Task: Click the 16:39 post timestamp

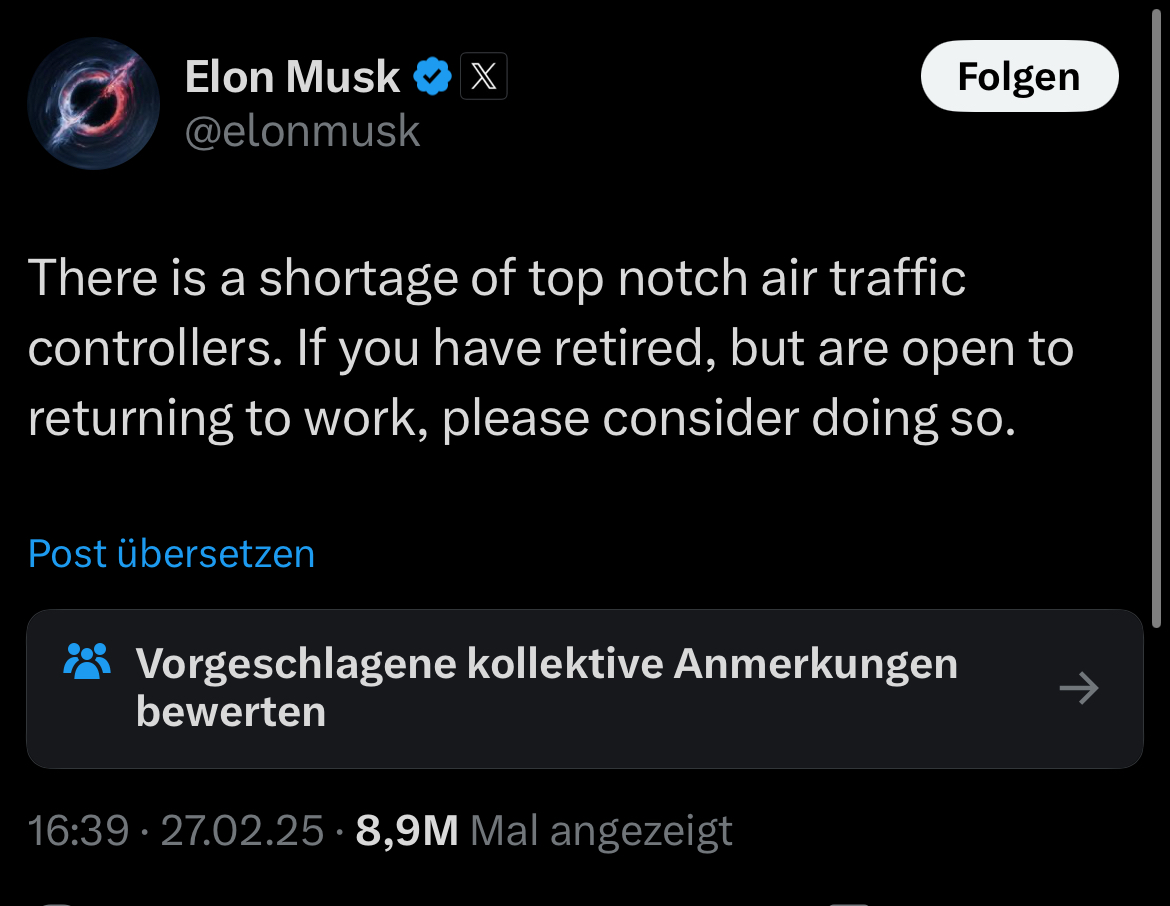Action: pos(79,831)
